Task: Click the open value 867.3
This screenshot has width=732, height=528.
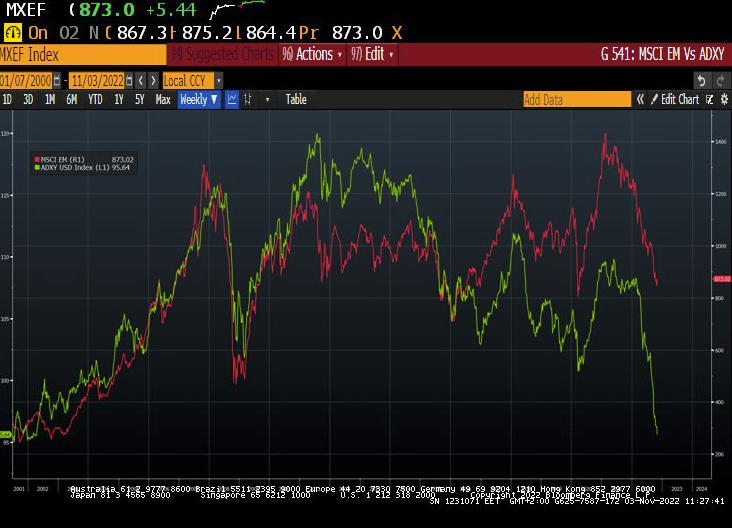Action: coord(142,33)
